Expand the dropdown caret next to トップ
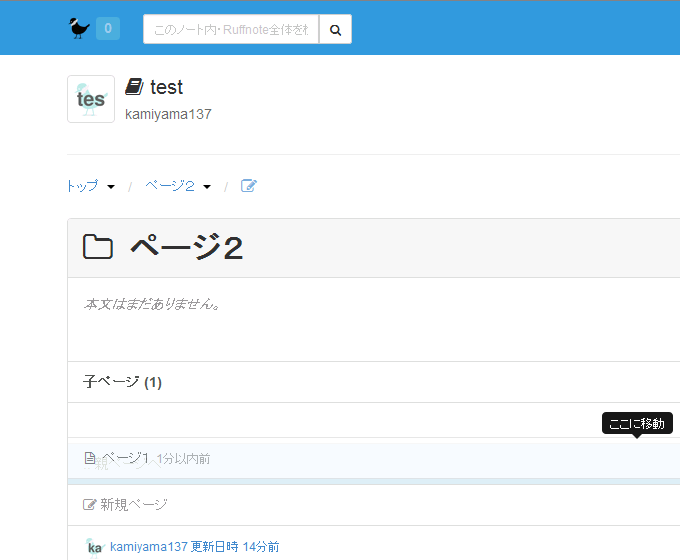This screenshot has height=560, width=680. point(110,187)
